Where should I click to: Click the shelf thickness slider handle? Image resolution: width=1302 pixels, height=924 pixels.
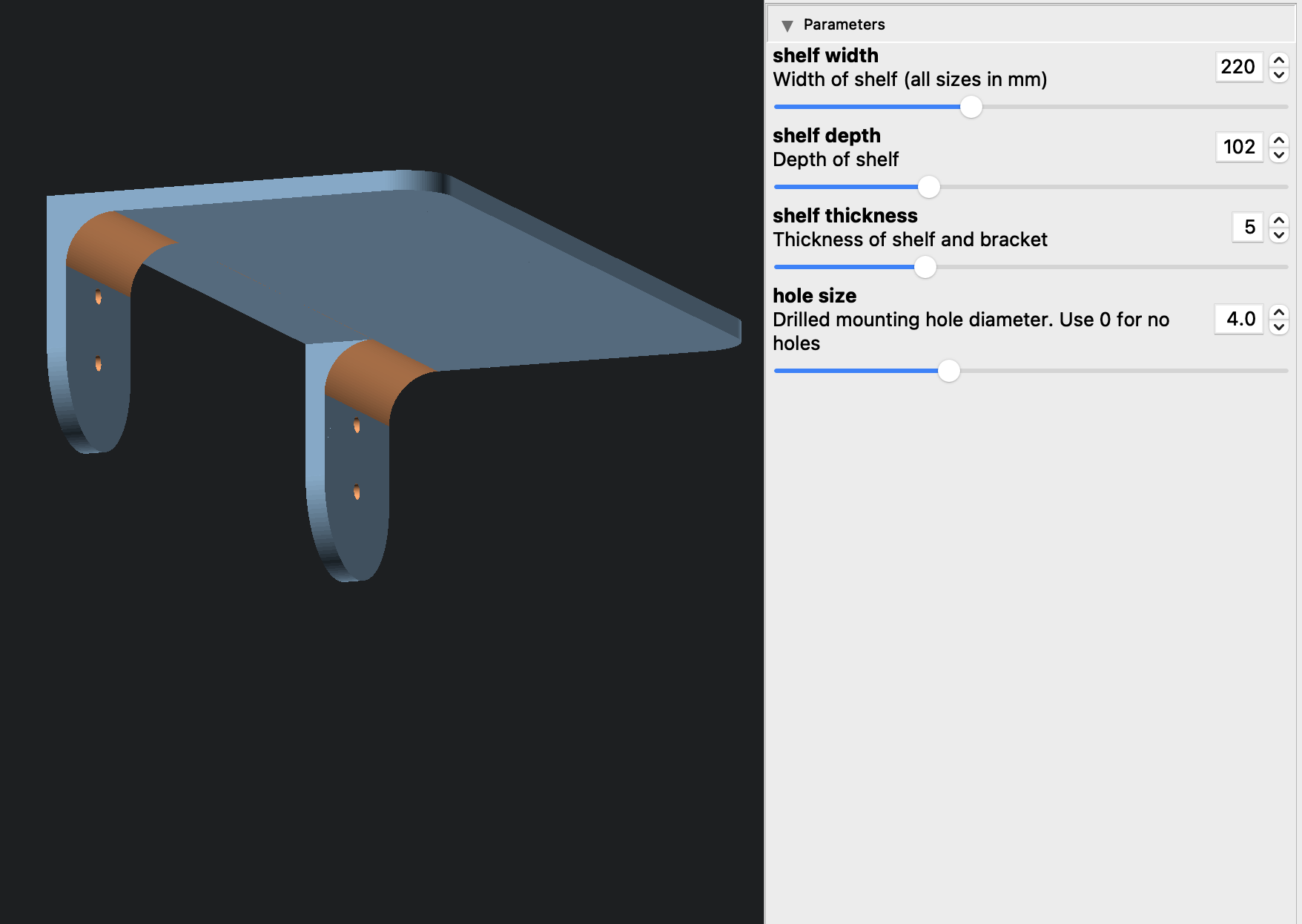(925, 267)
